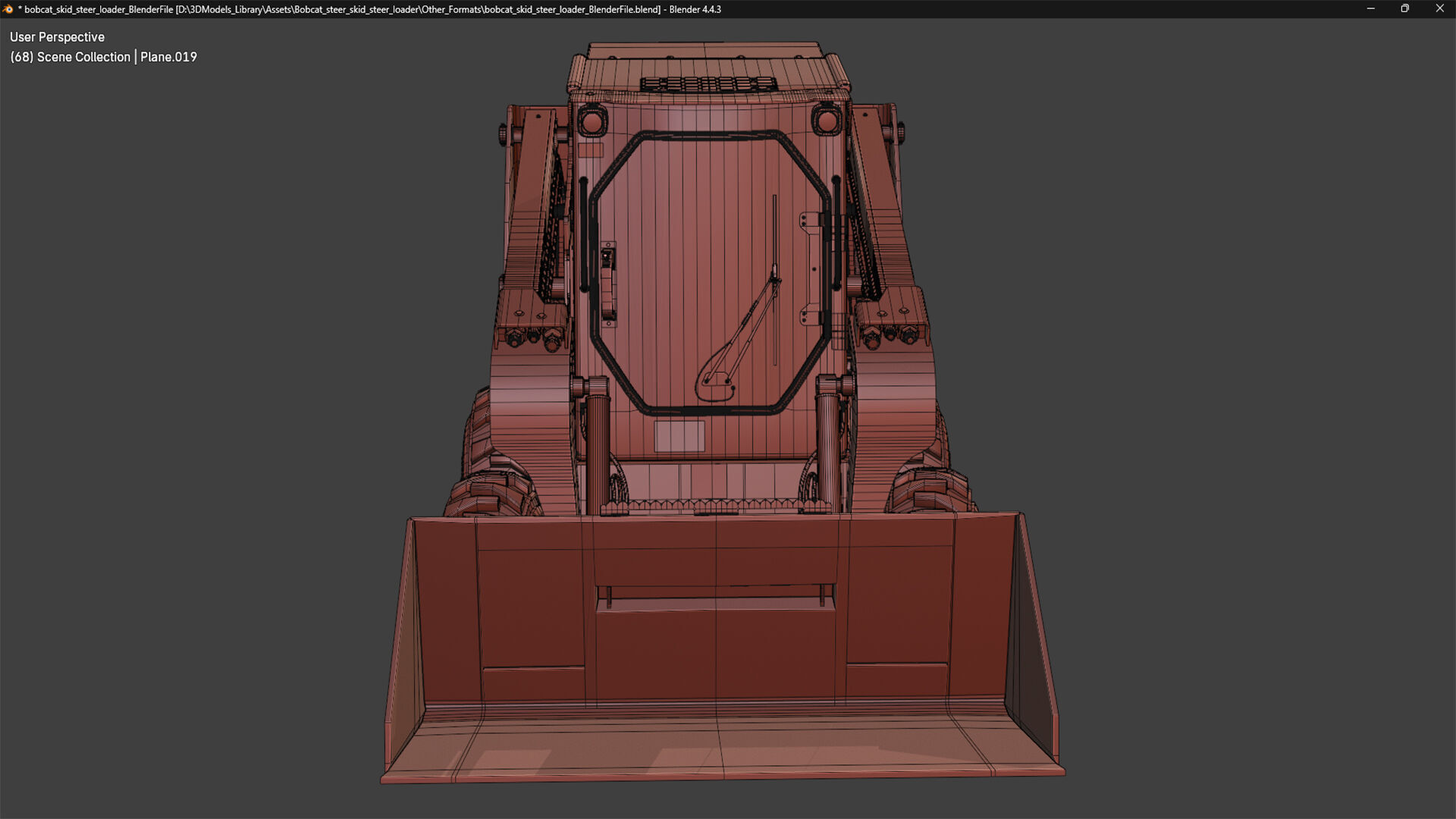Click the User Perspective viewport label
Image resolution: width=1456 pixels, height=819 pixels.
pyautogui.click(x=57, y=37)
